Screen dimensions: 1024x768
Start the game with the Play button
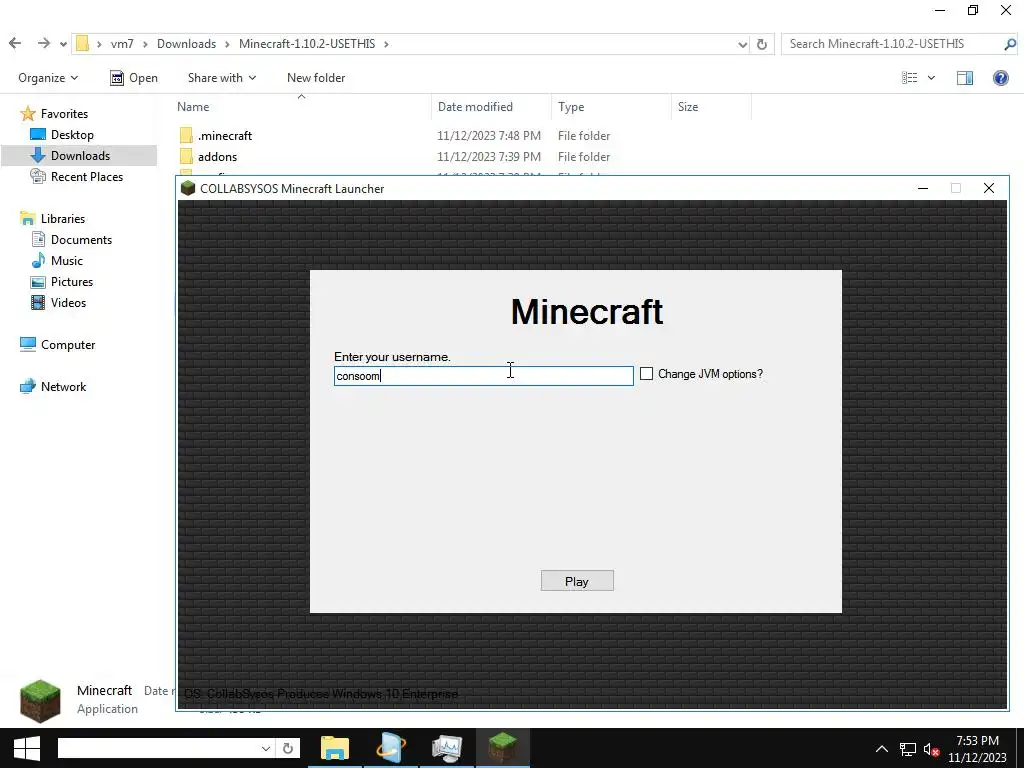pyautogui.click(x=577, y=581)
